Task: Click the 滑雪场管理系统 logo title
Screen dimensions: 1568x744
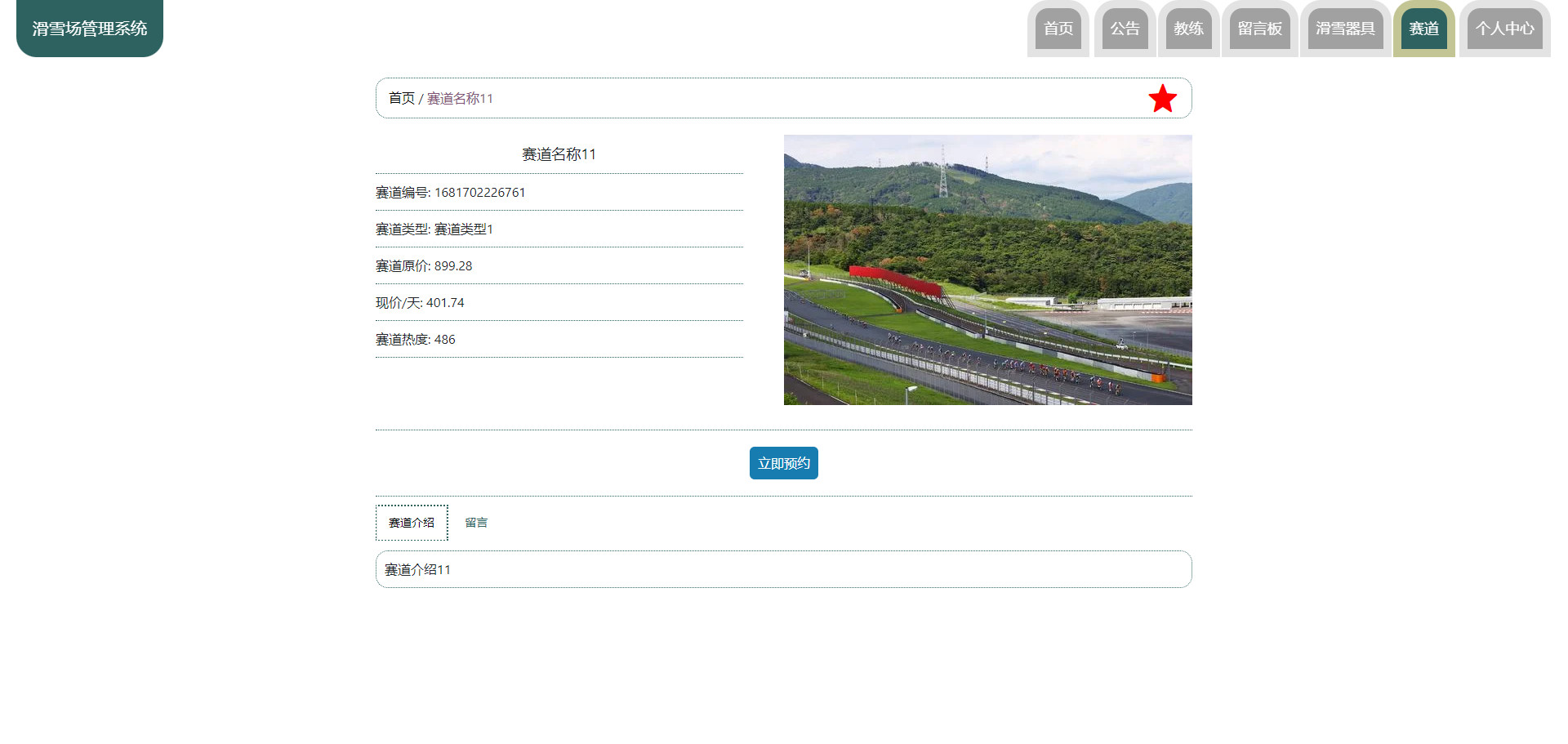Action: point(90,29)
